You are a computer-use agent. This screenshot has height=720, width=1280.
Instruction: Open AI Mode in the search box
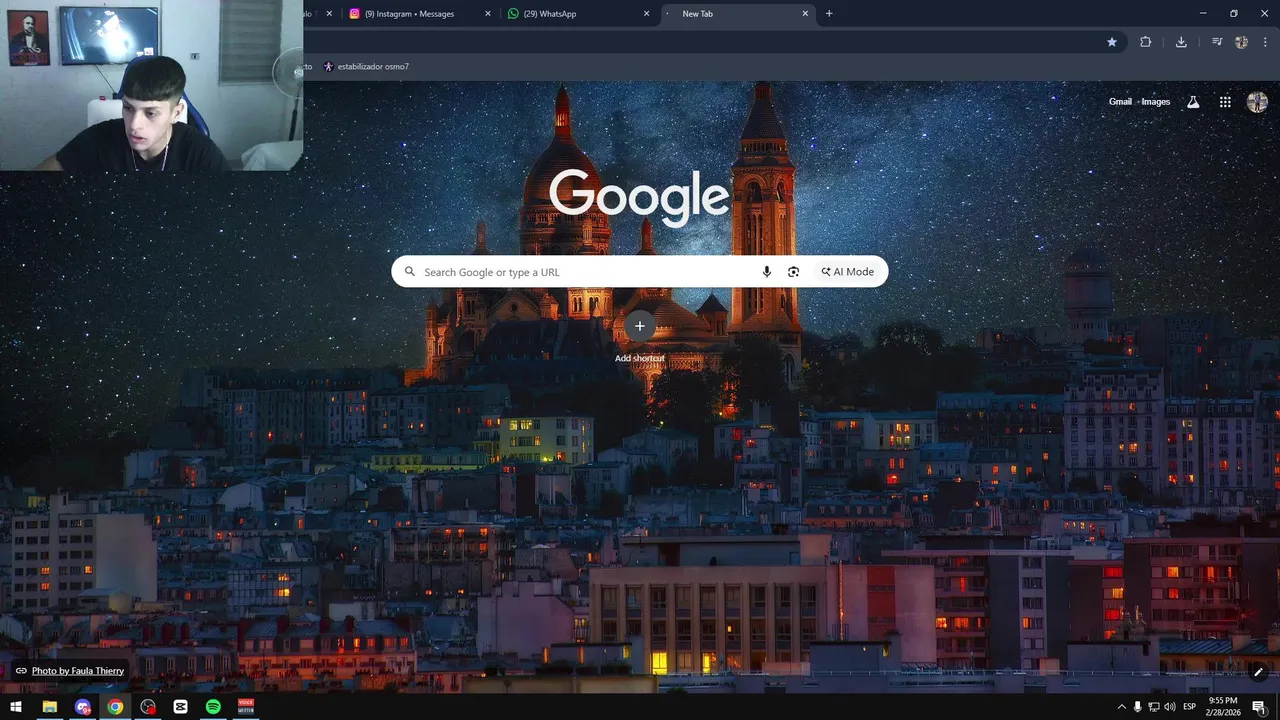coord(848,272)
